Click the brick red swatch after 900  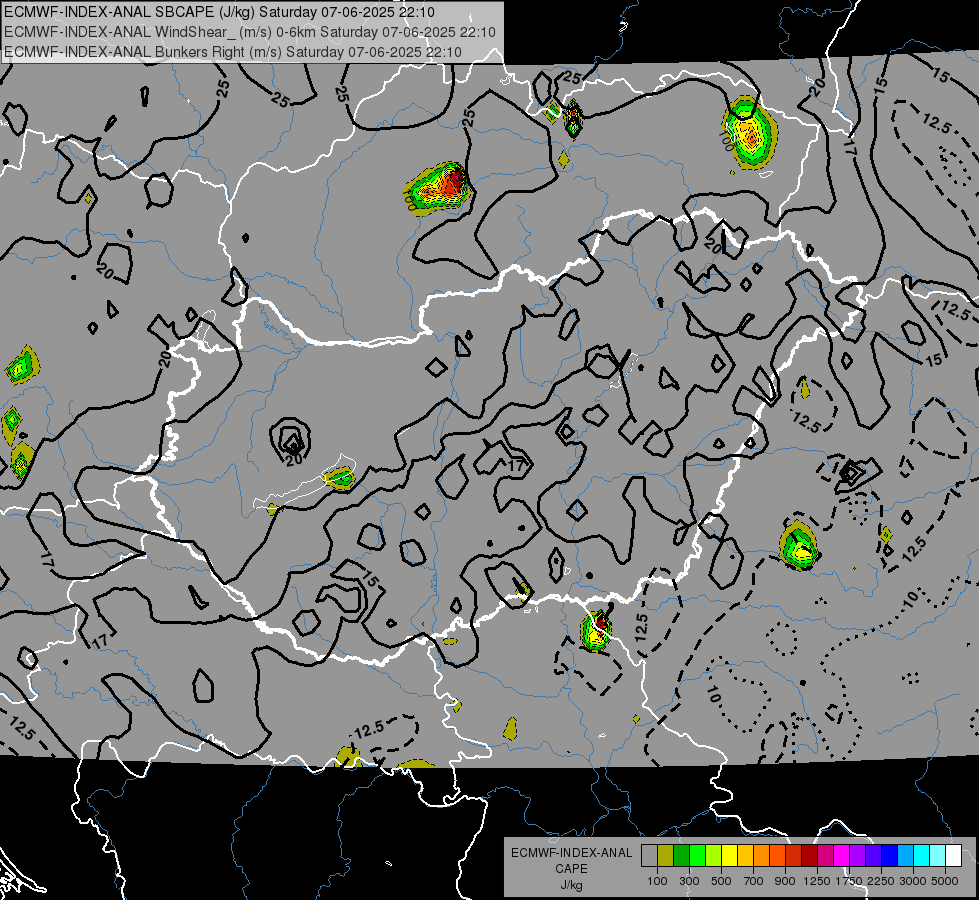coord(793,855)
